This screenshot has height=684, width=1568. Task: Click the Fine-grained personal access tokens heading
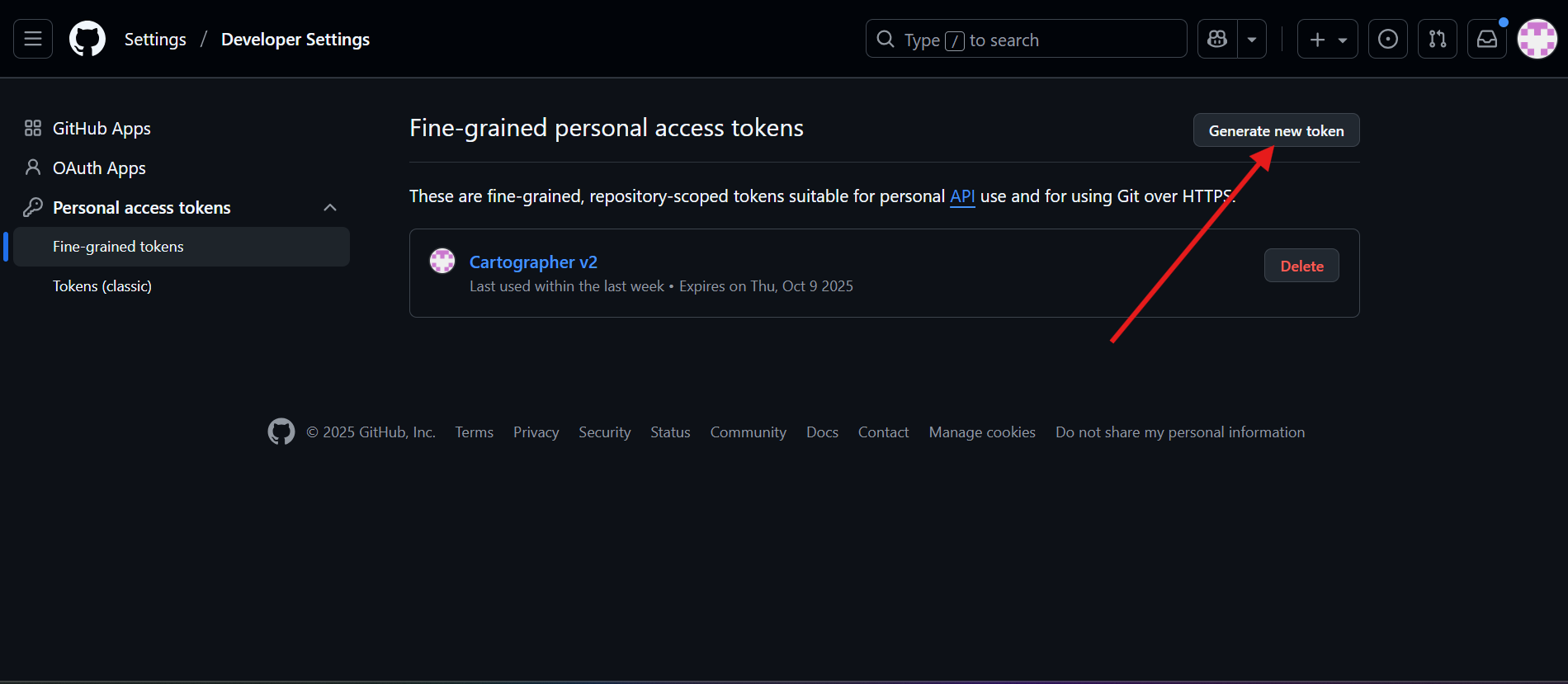point(607,128)
